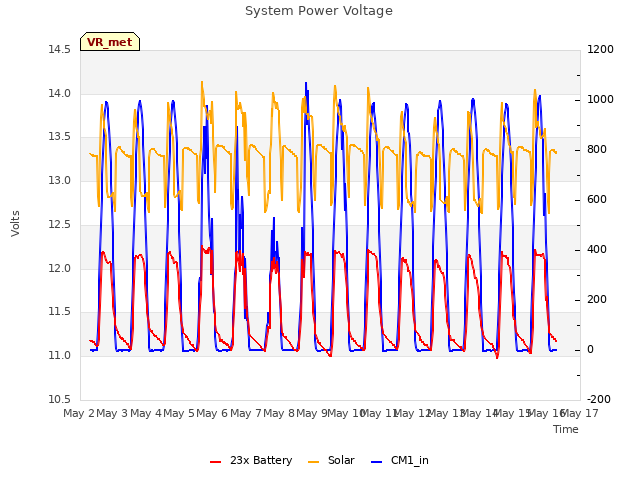Image resolution: width=640 pixels, height=480 pixels.
Task: Click the 14.0 left axis label
Action: (x=59, y=93)
